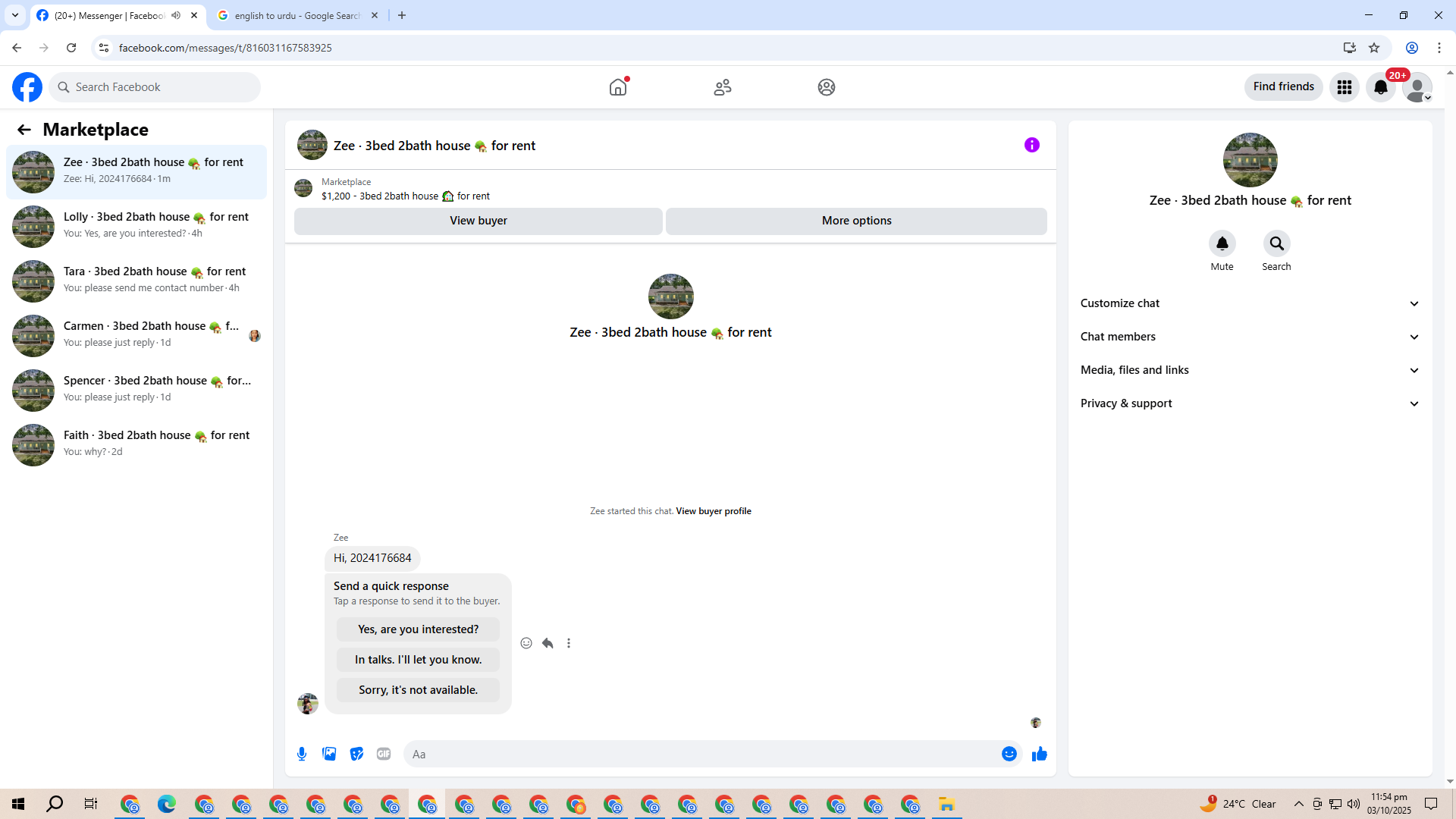The image size is (1456, 819).
Task: Open conversation information purple icon
Action: (1032, 145)
